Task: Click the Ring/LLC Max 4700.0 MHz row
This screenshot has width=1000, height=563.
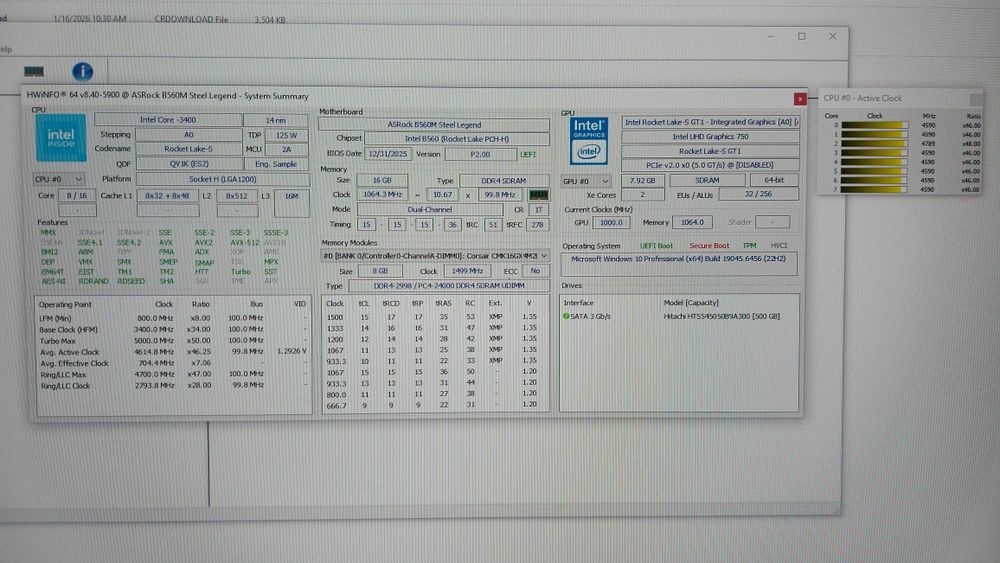Action: 173,374
